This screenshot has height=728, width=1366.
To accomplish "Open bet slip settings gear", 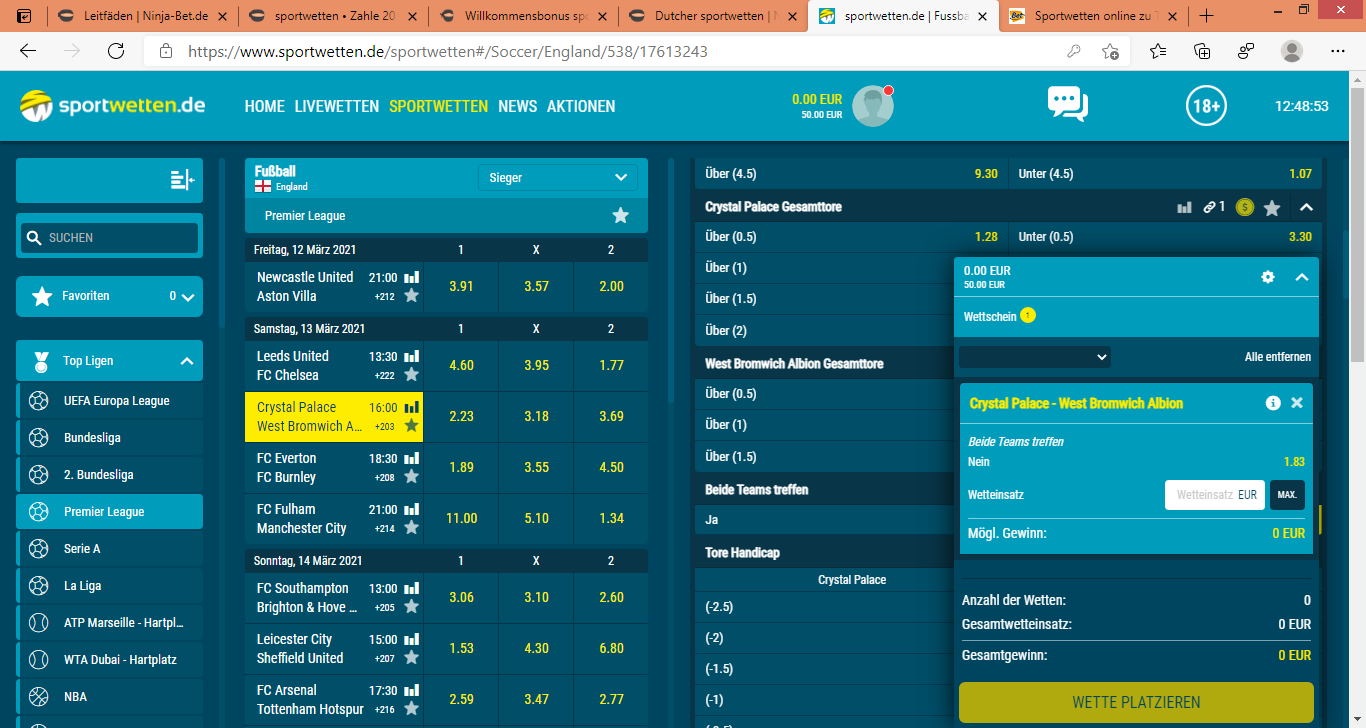I will 1268,277.
